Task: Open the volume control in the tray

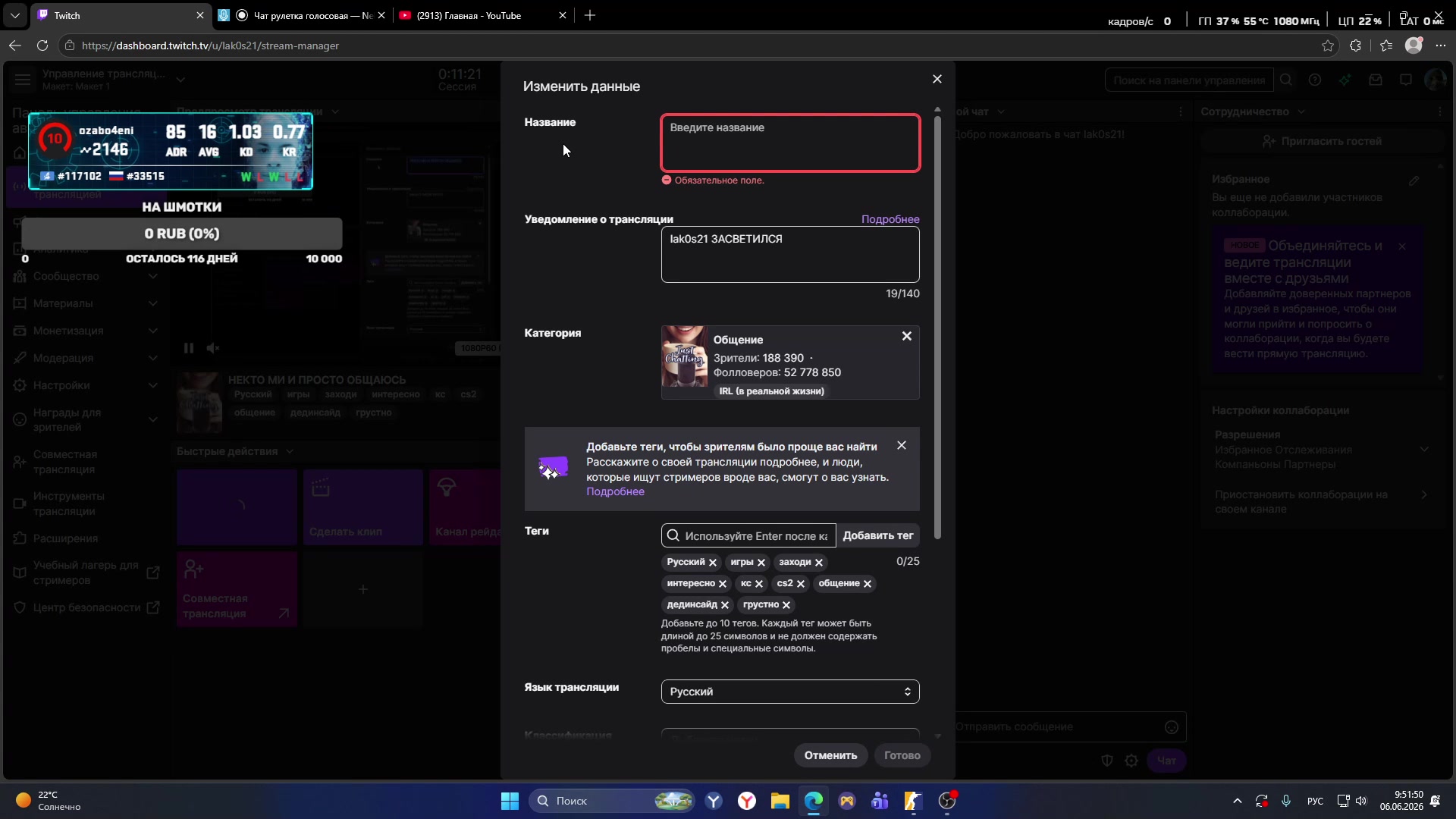Action: point(1361,801)
